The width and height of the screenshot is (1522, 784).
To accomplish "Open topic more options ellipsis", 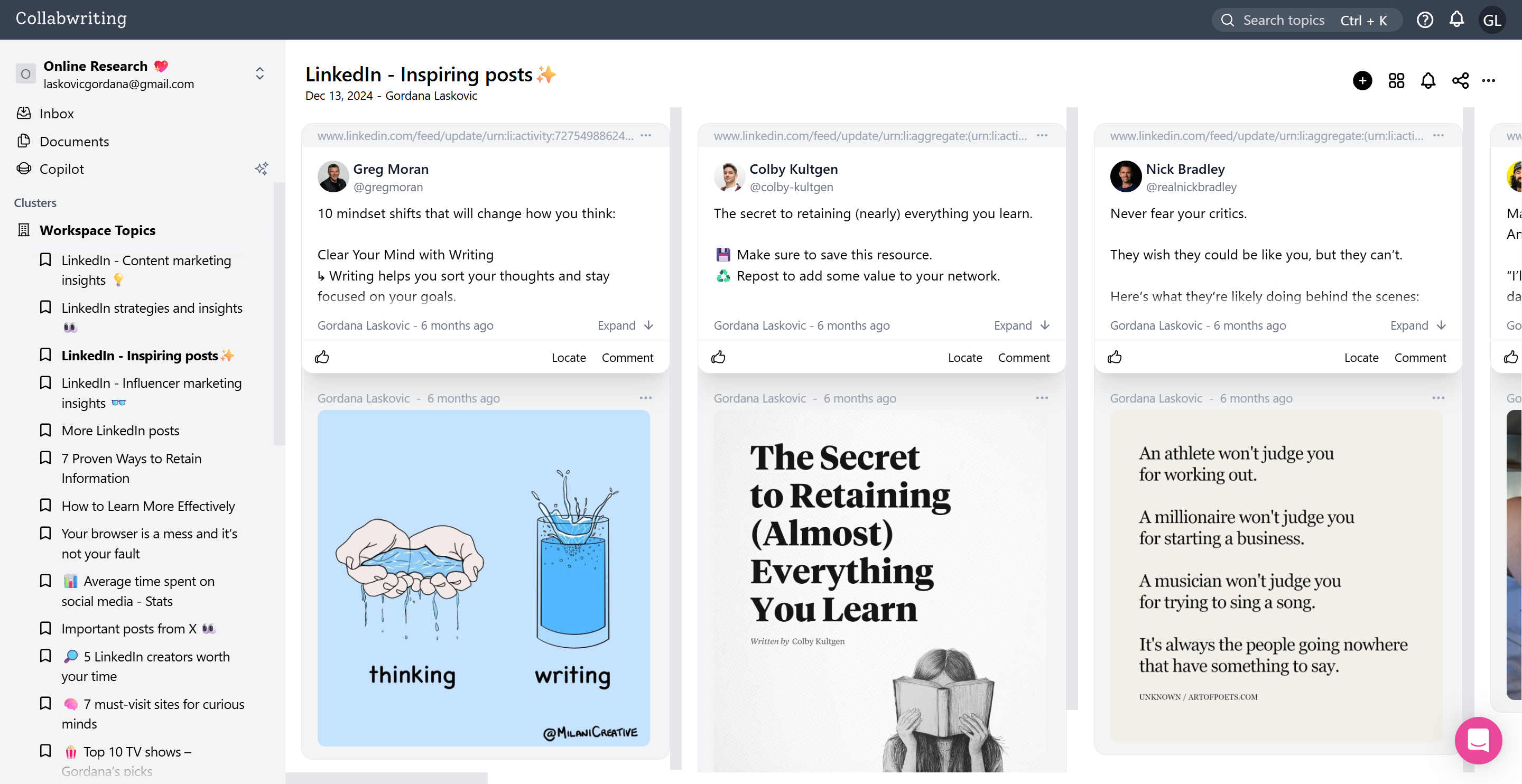I will pyautogui.click(x=1488, y=80).
